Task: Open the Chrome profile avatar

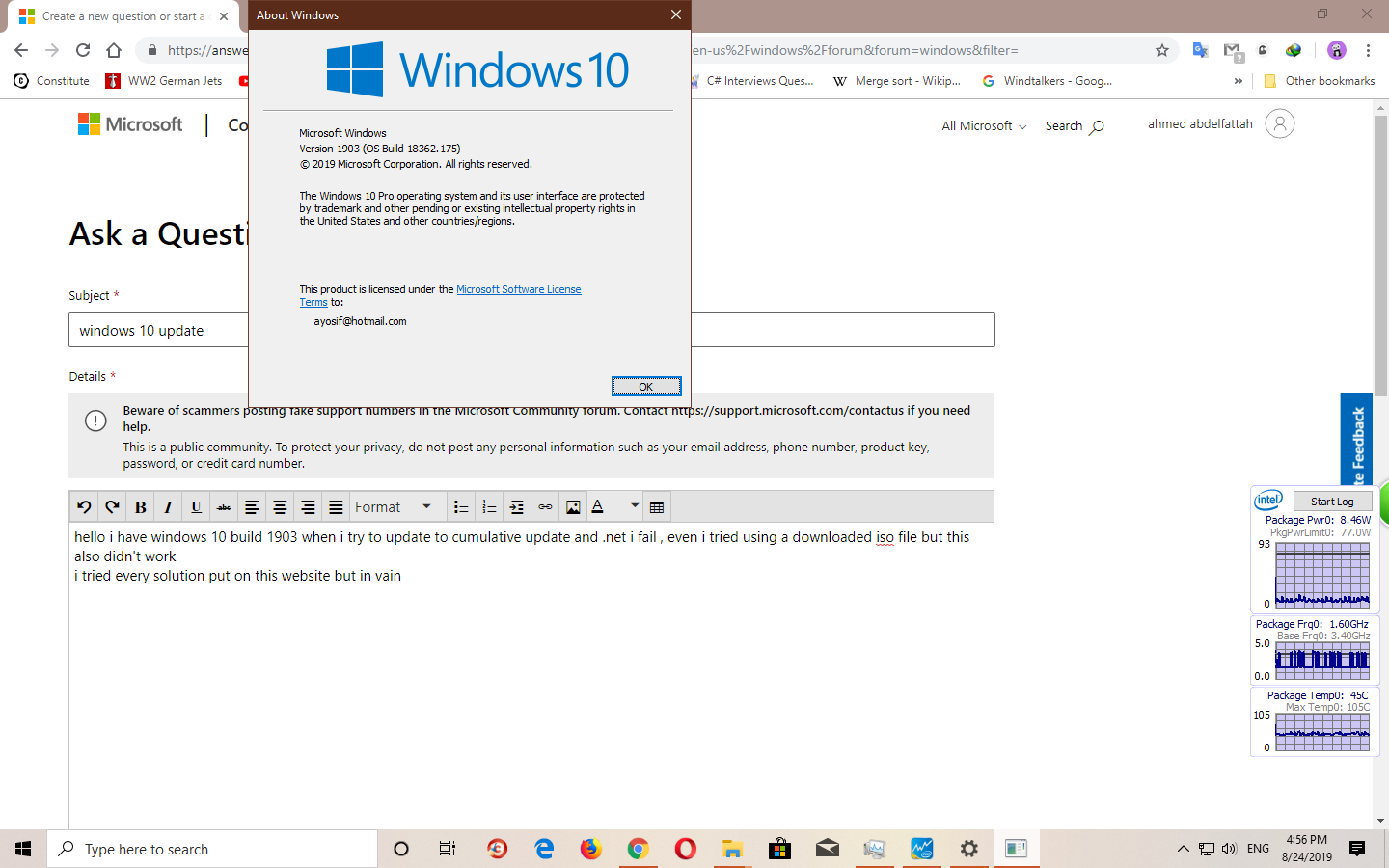Action: click(1336, 50)
